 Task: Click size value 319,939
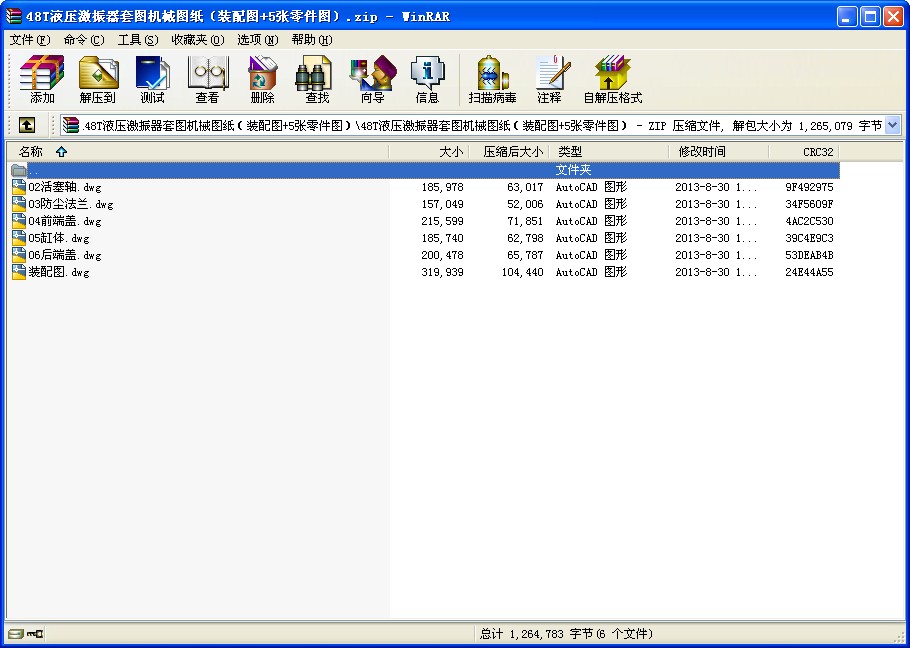coord(442,272)
